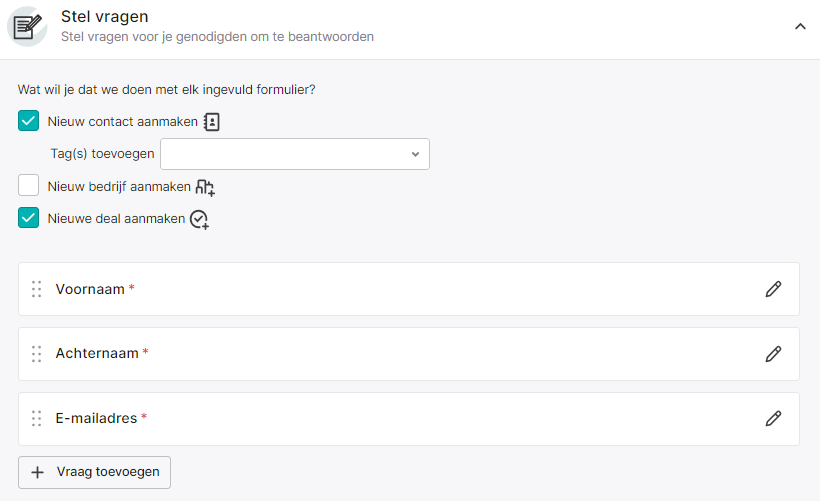Viewport: 820px width, 501px height.
Task: Click the Stel vragen form pencil icon
Action: [x=27, y=27]
